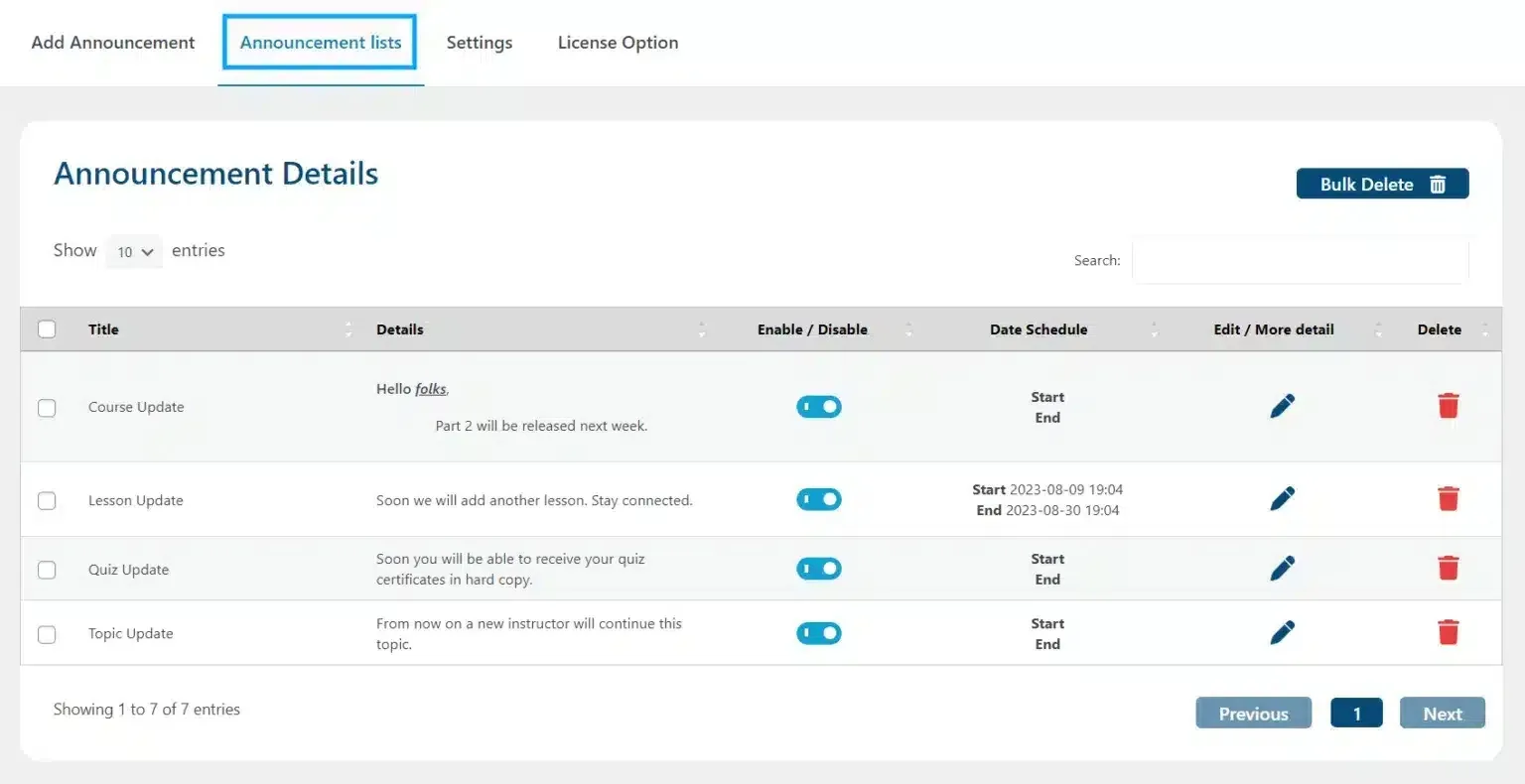Screen dimensions: 1525x784
Task: Open the License Option tab
Action: click(618, 43)
